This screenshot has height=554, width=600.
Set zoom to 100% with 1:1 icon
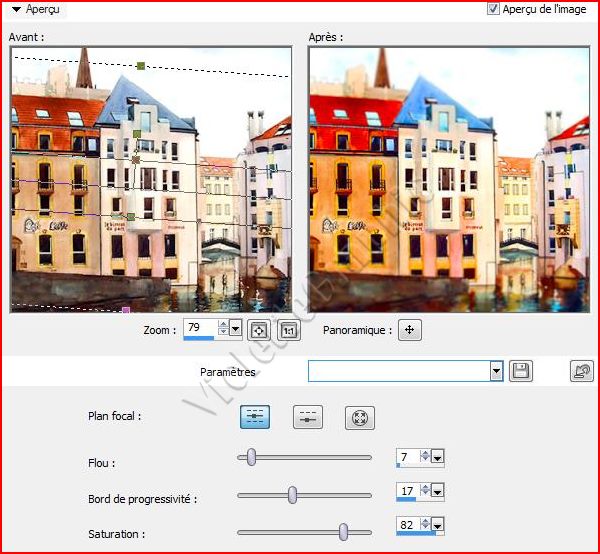click(x=288, y=329)
